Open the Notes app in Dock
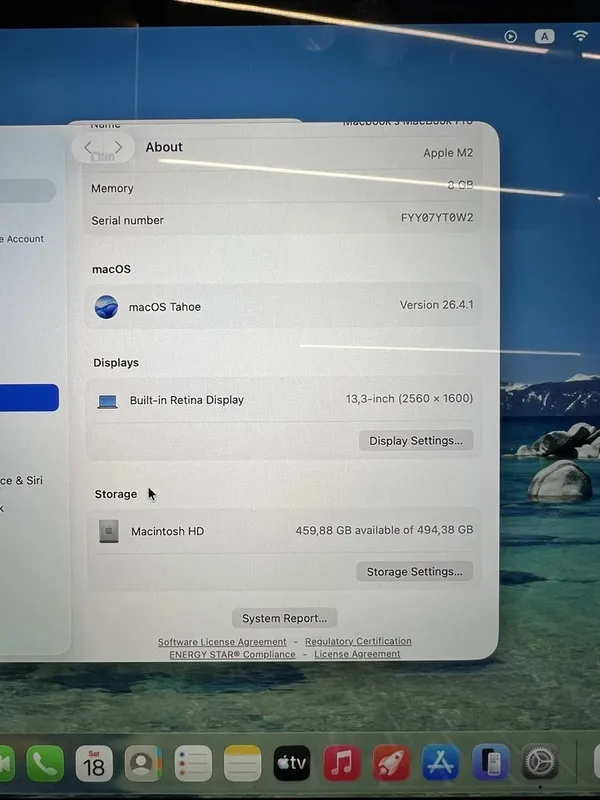The width and height of the screenshot is (600, 800). point(242,764)
